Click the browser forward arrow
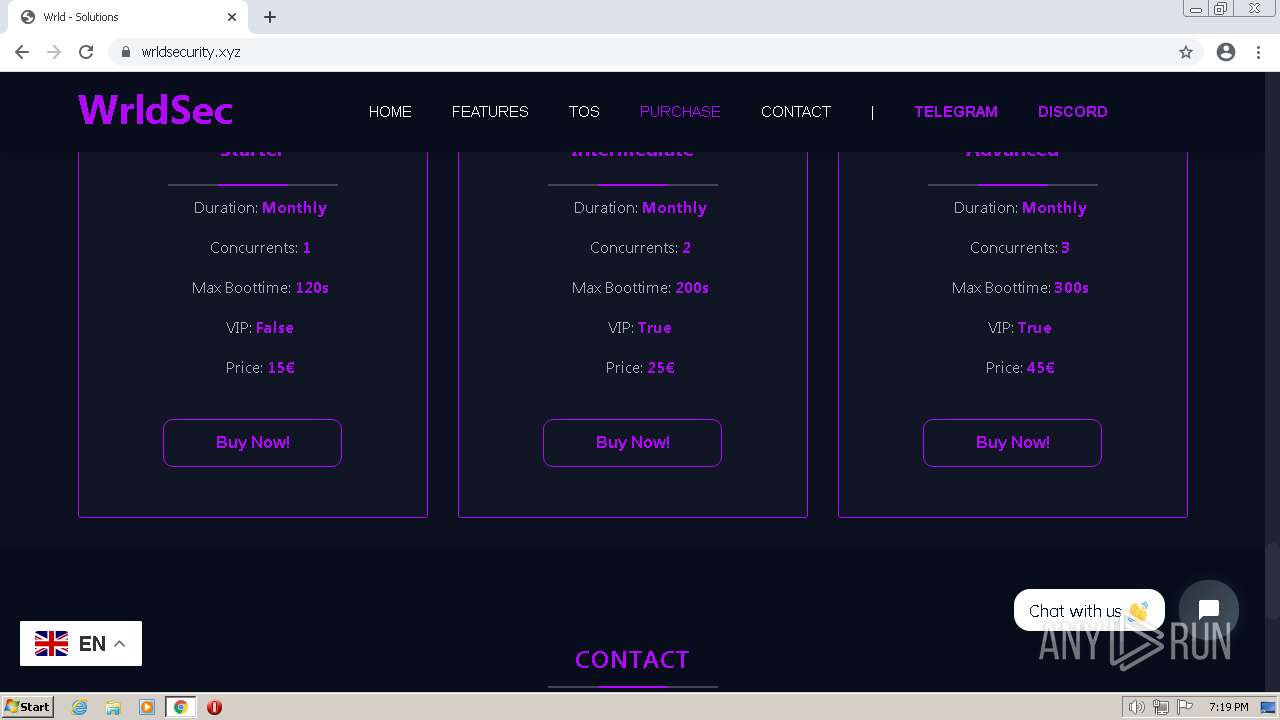Screen dimensions: 1280x720 tap(54, 52)
